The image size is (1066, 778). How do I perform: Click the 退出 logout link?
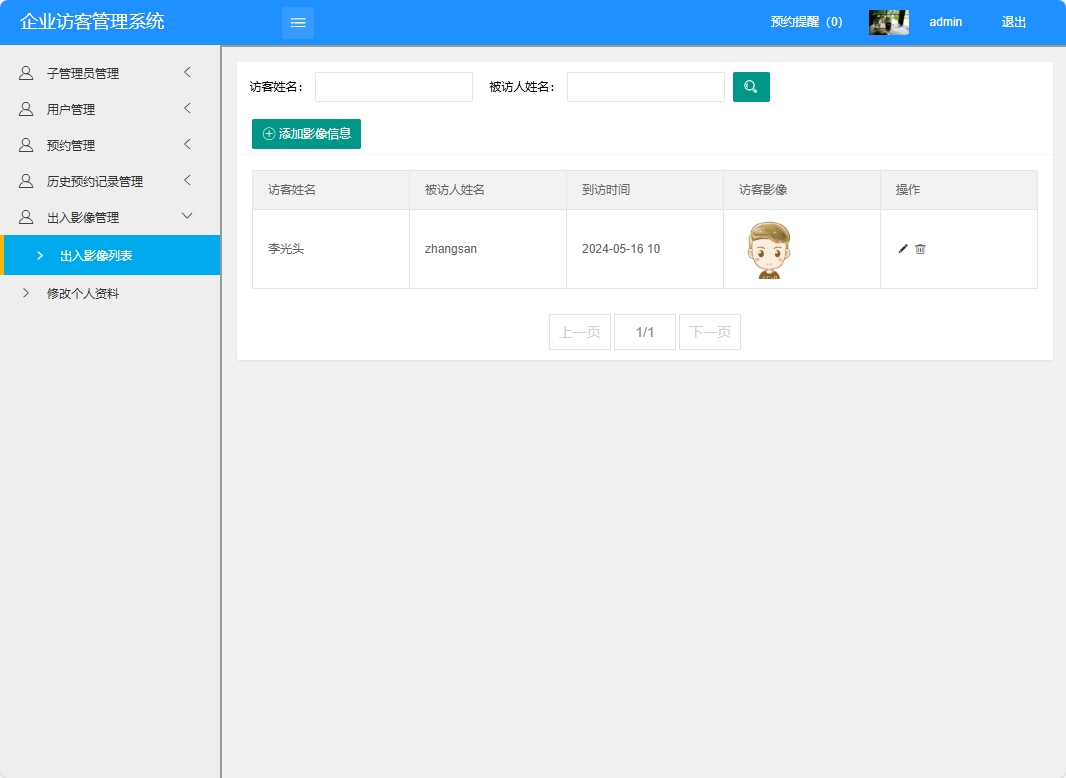tap(1013, 21)
